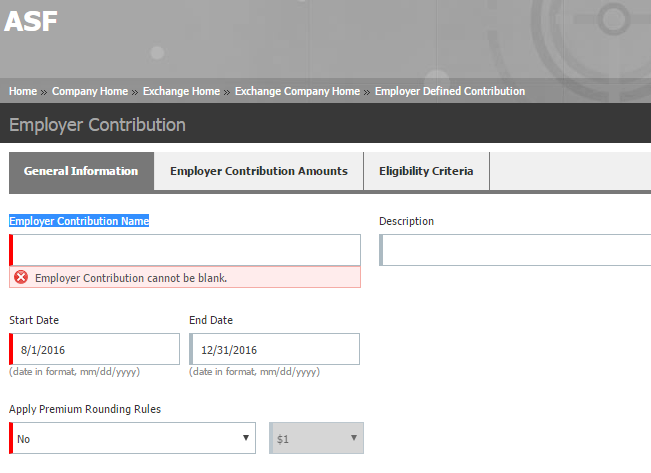The image size is (651, 473).
Task: Open Exchange Company Home breadcrumb
Action: tap(297, 91)
